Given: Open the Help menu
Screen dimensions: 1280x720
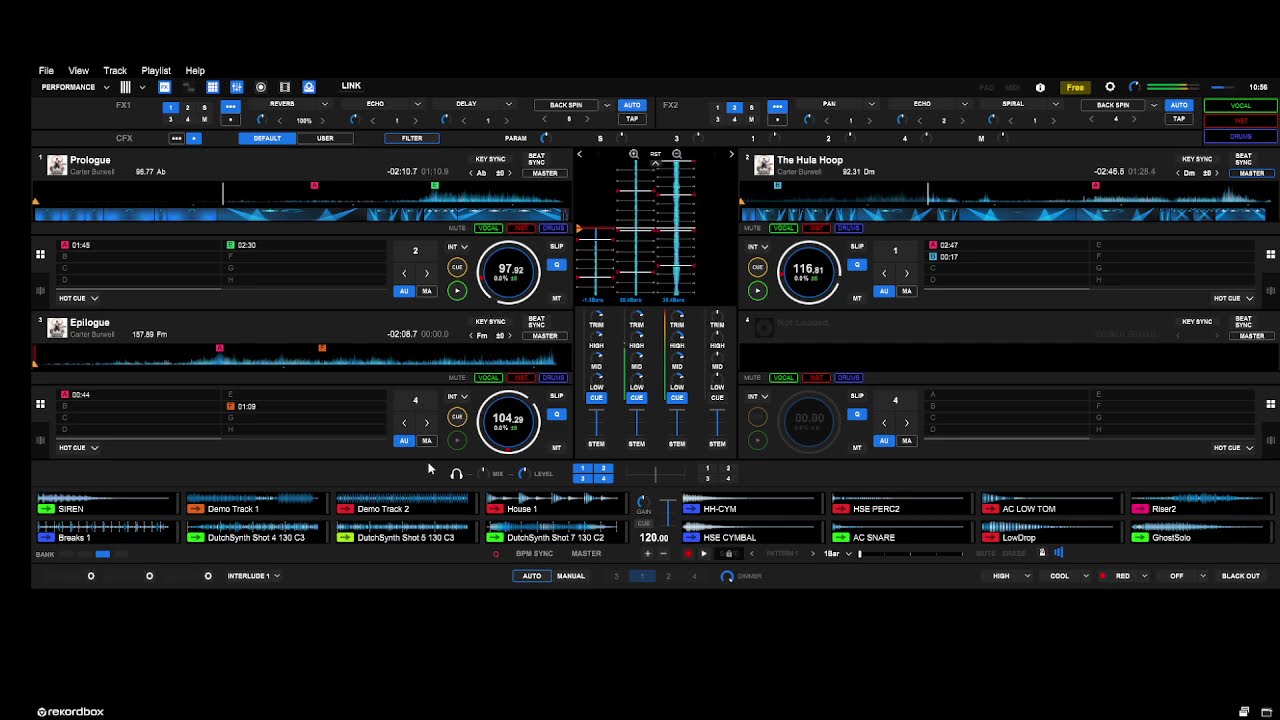Looking at the screenshot, I should pos(195,71).
